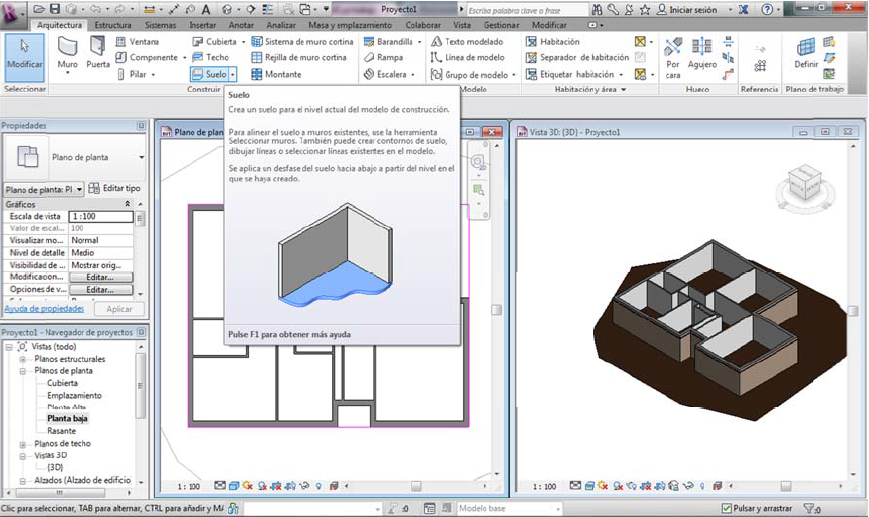The image size is (869, 517).
Task: Open the Estructura ribbon tab
Action: (x=113, y=25)
